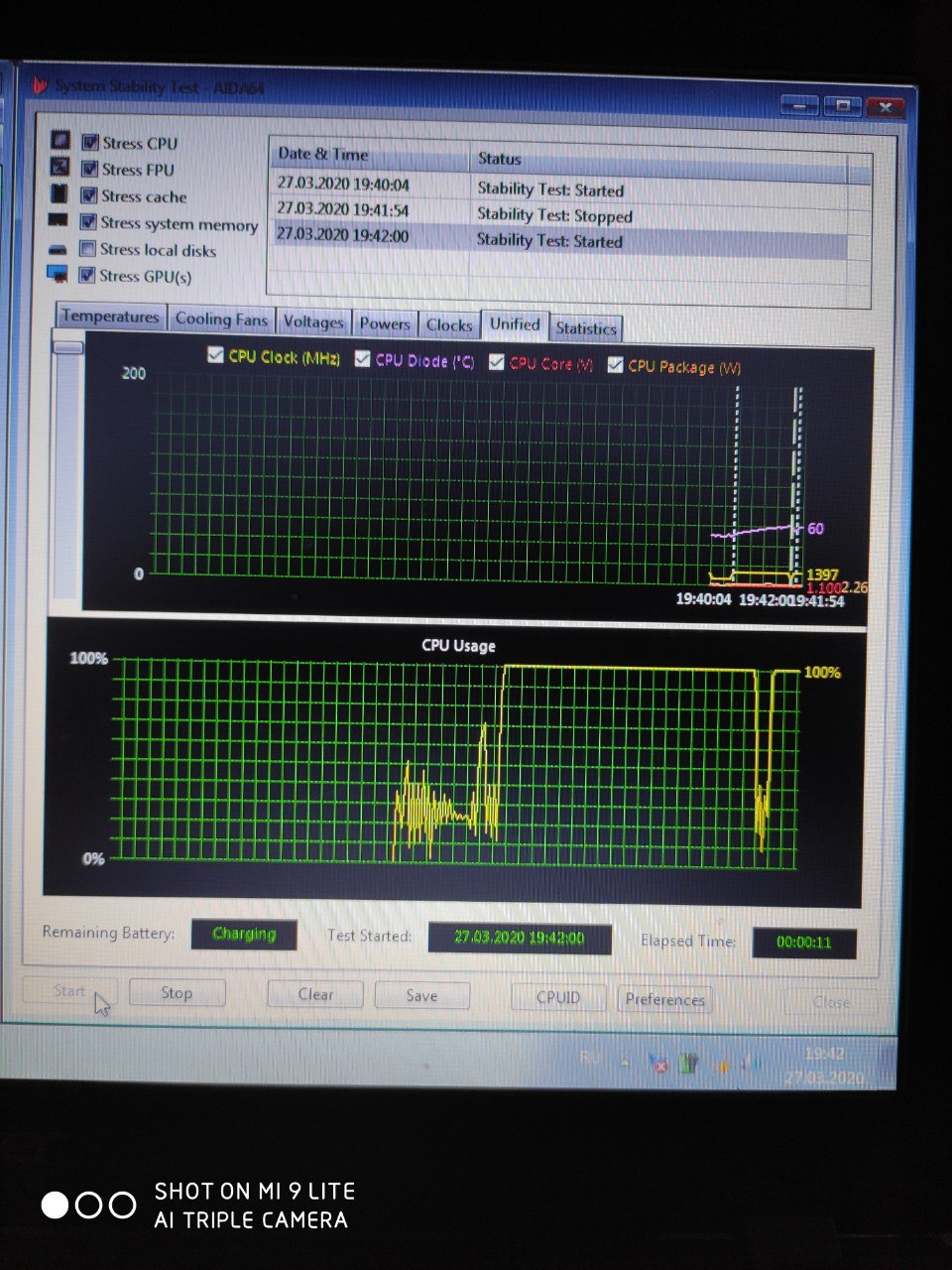The image size is (952, 1270).
Task: Open the Powers tab
Action: click(385, 324)
